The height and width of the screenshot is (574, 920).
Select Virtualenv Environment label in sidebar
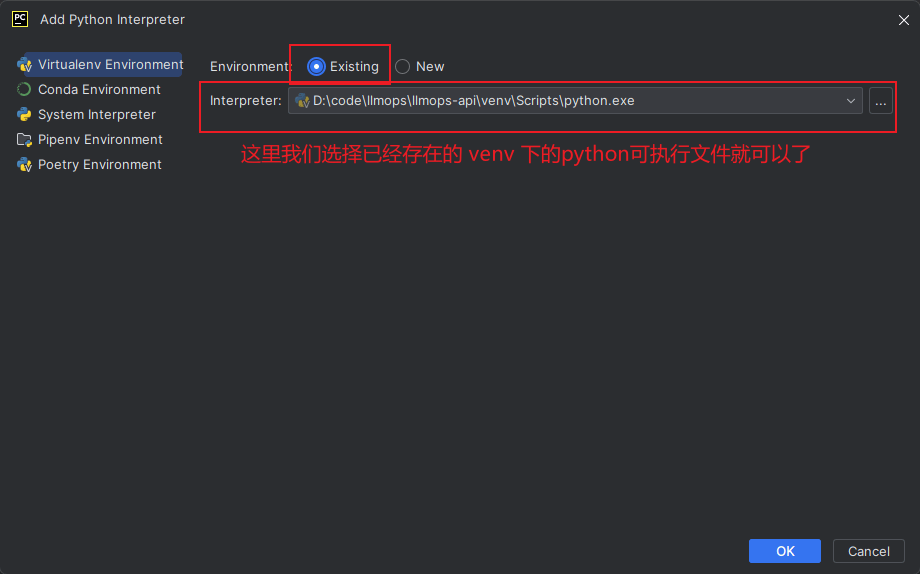click(110, 65)
